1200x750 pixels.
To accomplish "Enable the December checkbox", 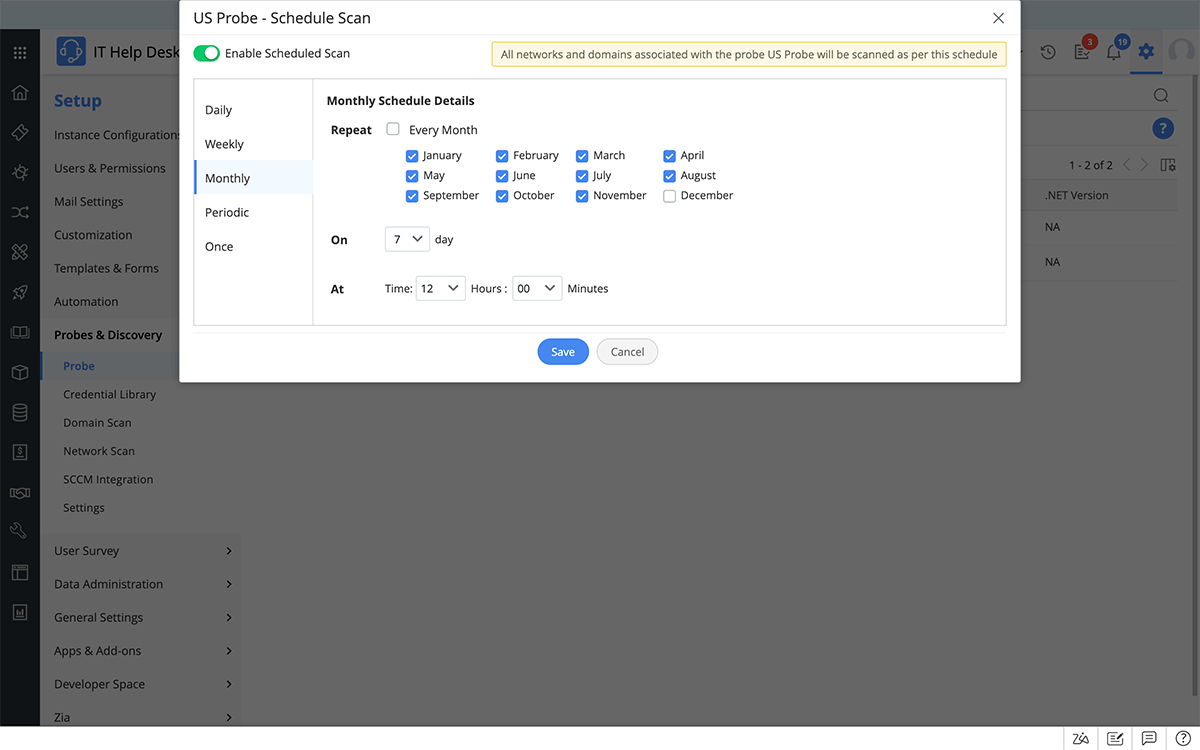I will pos(669,196).
